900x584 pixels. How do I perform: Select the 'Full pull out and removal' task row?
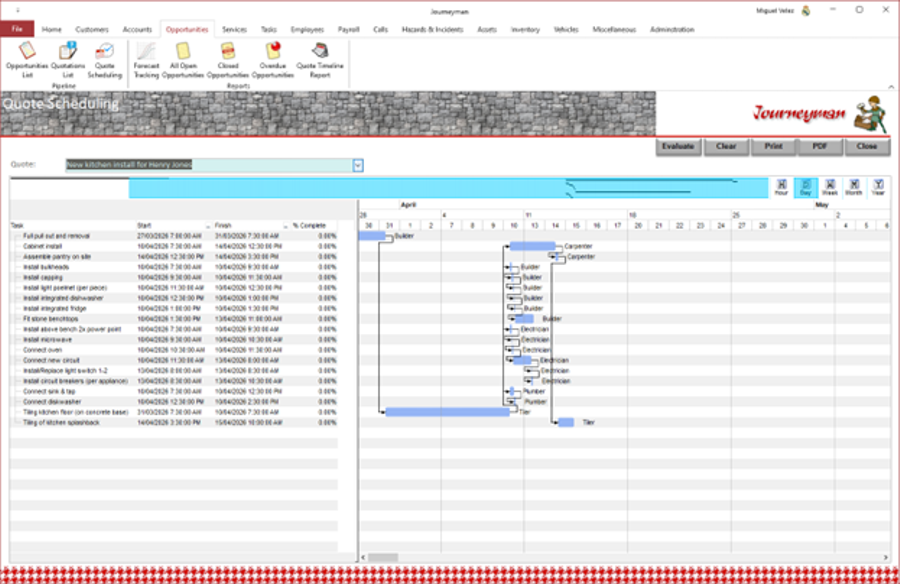click(173, 236)
